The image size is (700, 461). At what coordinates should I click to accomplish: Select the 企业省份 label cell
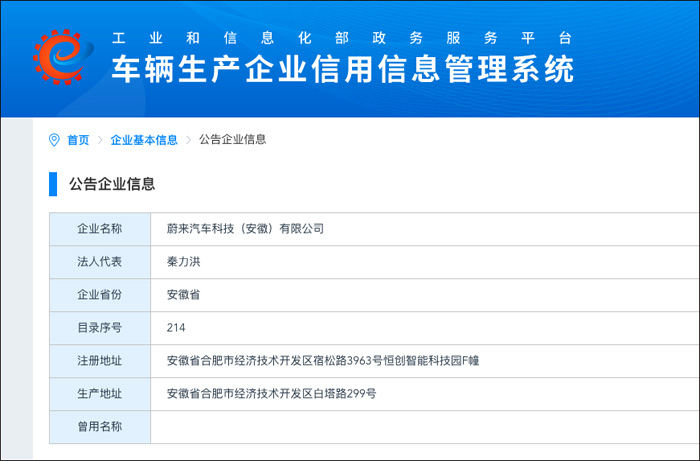pos(100,295)
